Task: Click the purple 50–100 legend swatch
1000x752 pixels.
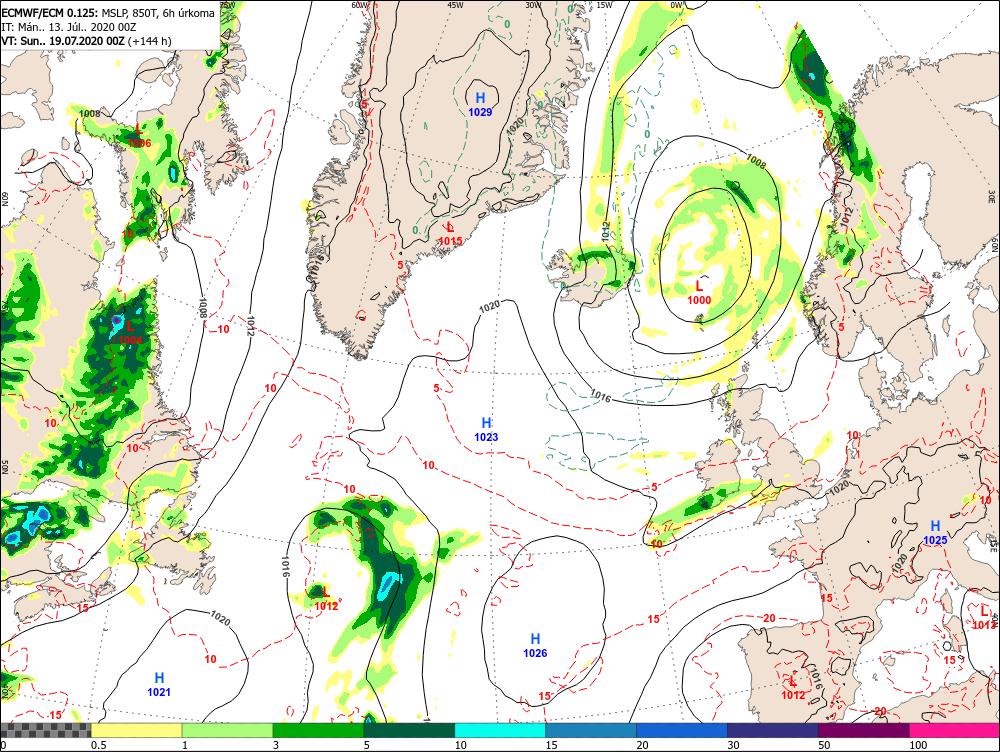Action: (864, 730)
